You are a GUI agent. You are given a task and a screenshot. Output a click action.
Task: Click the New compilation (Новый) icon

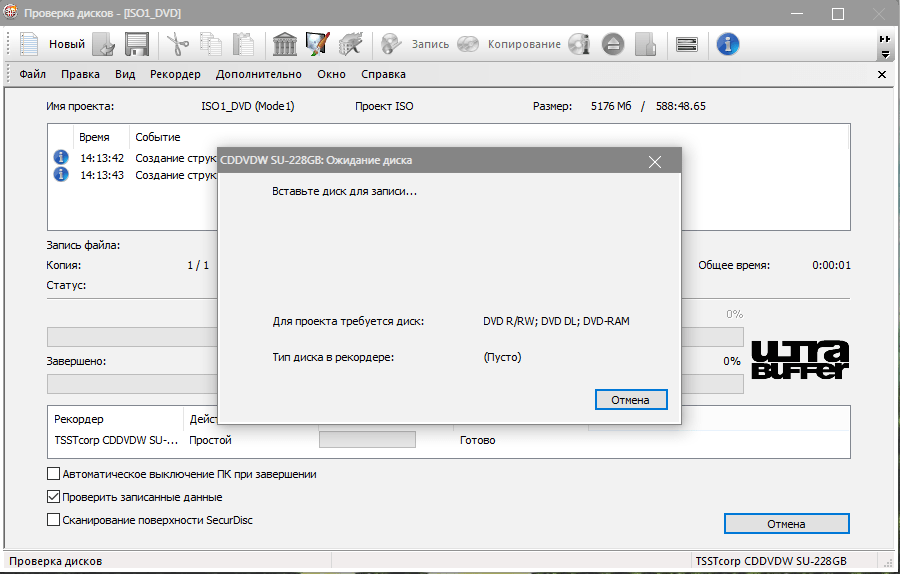pyautogui.click(x=29, y=44)
